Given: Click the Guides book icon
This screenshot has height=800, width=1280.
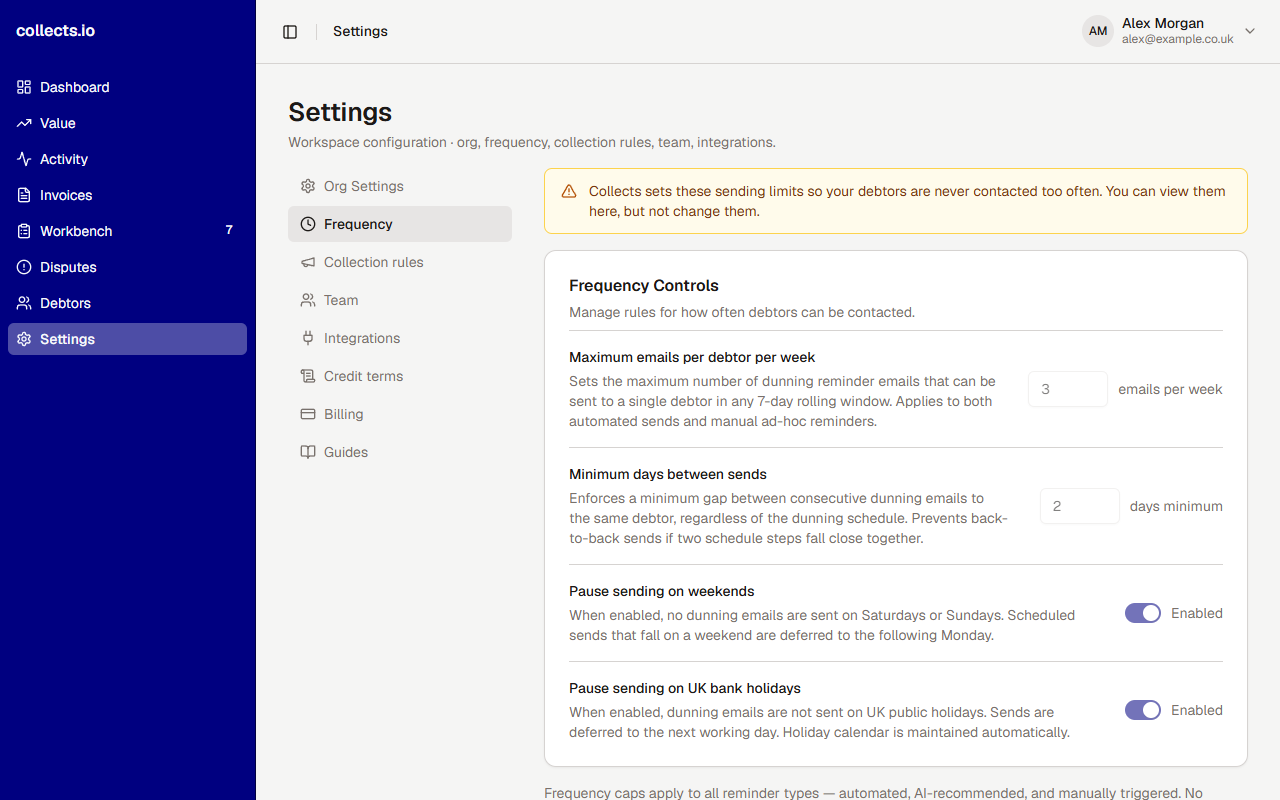Looking at the screenshot, I should [x=308, y=452].
